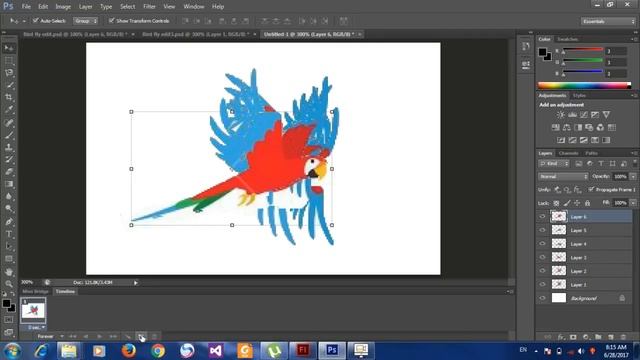Click the red R slider in Color panel
The image size is (640, 360).
[582, 51]
